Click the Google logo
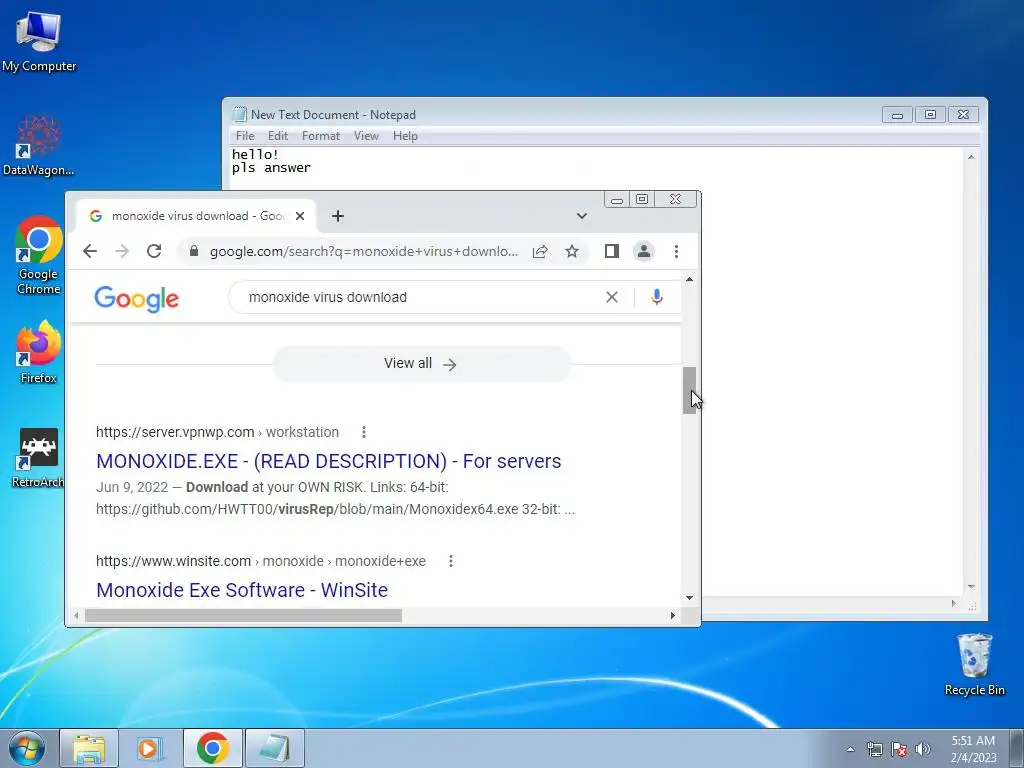The width and height of the screenshot is (1024, 768). click(x=136, y=299)
